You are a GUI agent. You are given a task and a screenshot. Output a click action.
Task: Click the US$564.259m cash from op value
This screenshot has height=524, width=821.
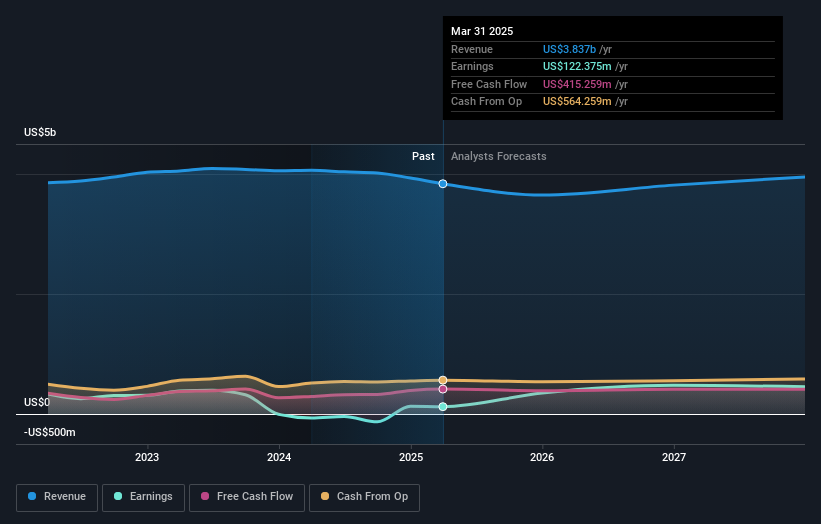(577, 102)
